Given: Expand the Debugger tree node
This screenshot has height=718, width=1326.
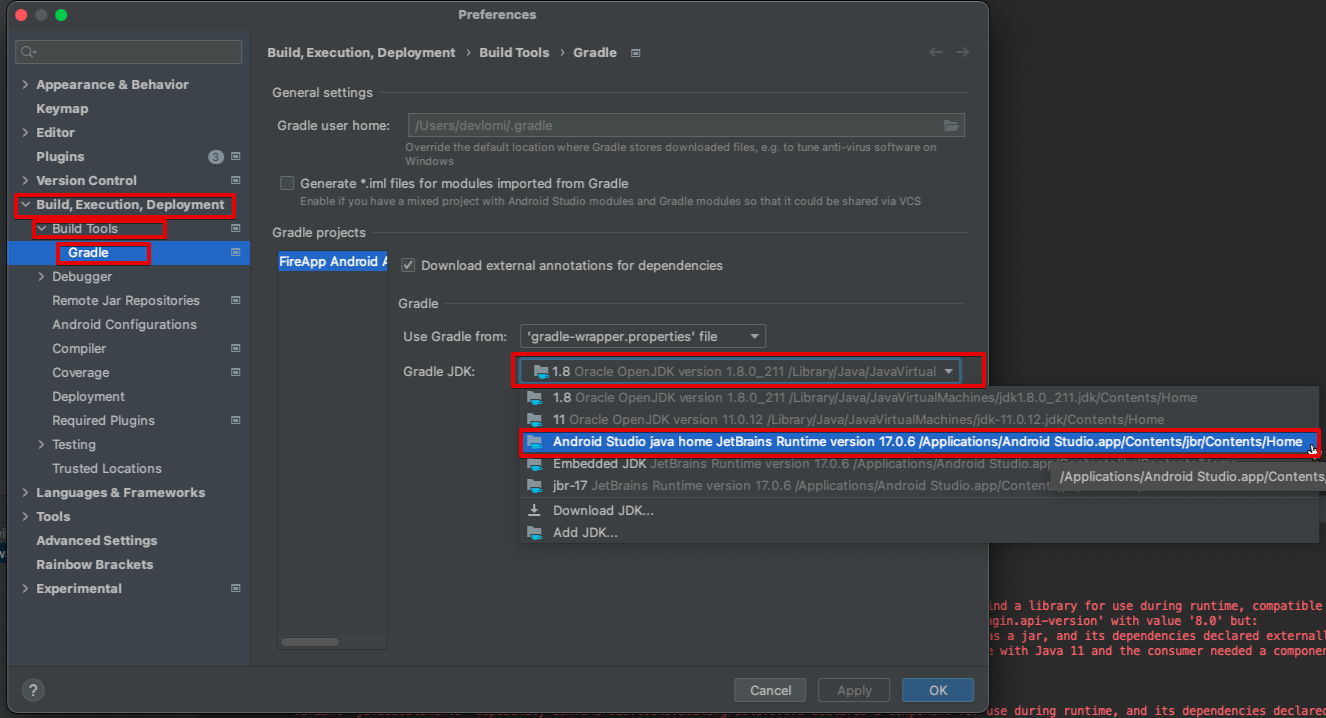Looking at the screenshot, I should coord(41,277).
